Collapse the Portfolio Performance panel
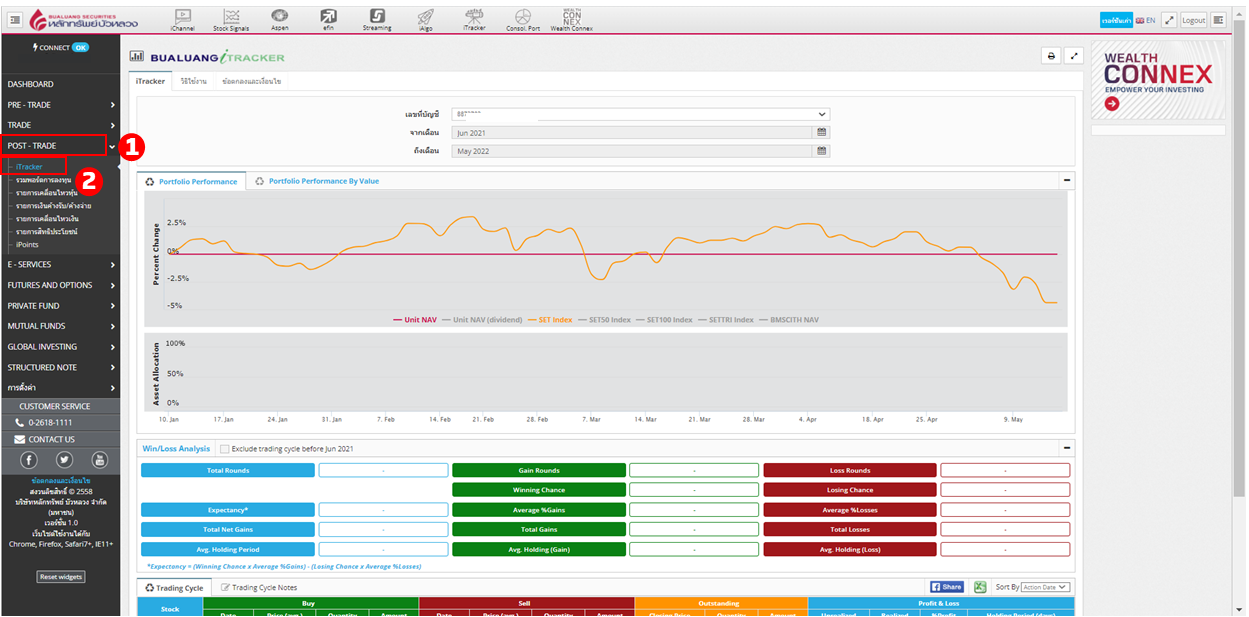Screen dimensions: 1249x617 pos(1066,180)
